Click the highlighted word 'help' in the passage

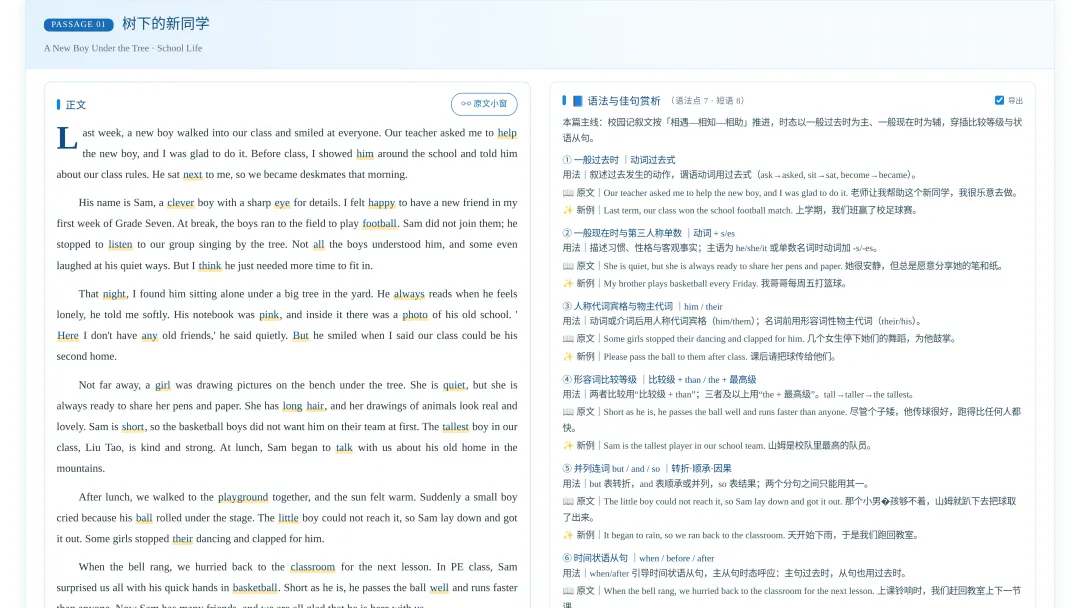coord(507,133)
